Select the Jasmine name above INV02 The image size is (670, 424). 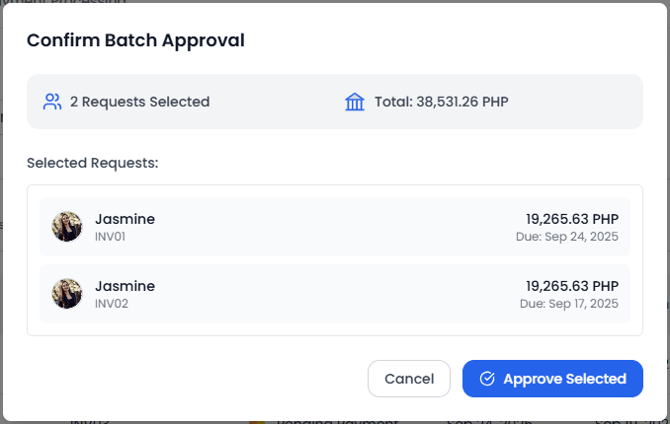(125, 286)
